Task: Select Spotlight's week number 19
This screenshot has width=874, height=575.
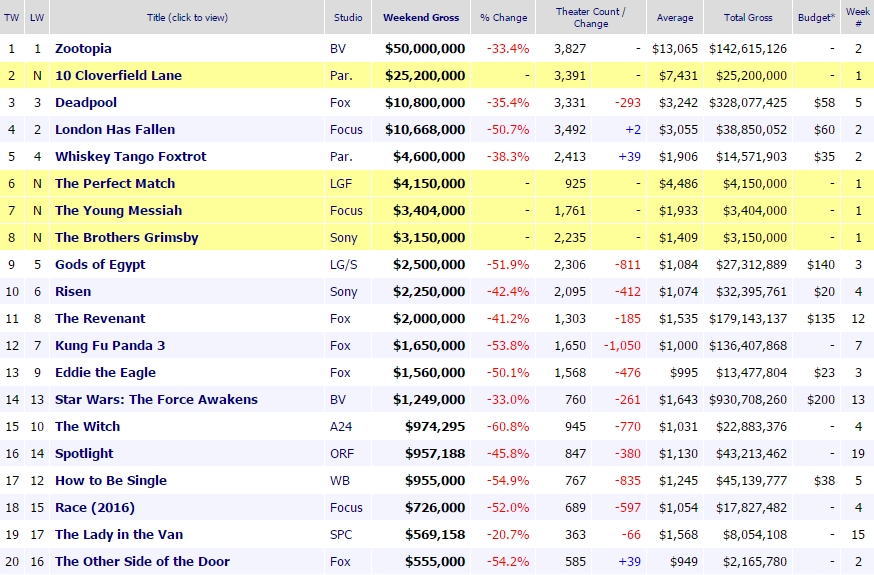Action: pos(858,454)
